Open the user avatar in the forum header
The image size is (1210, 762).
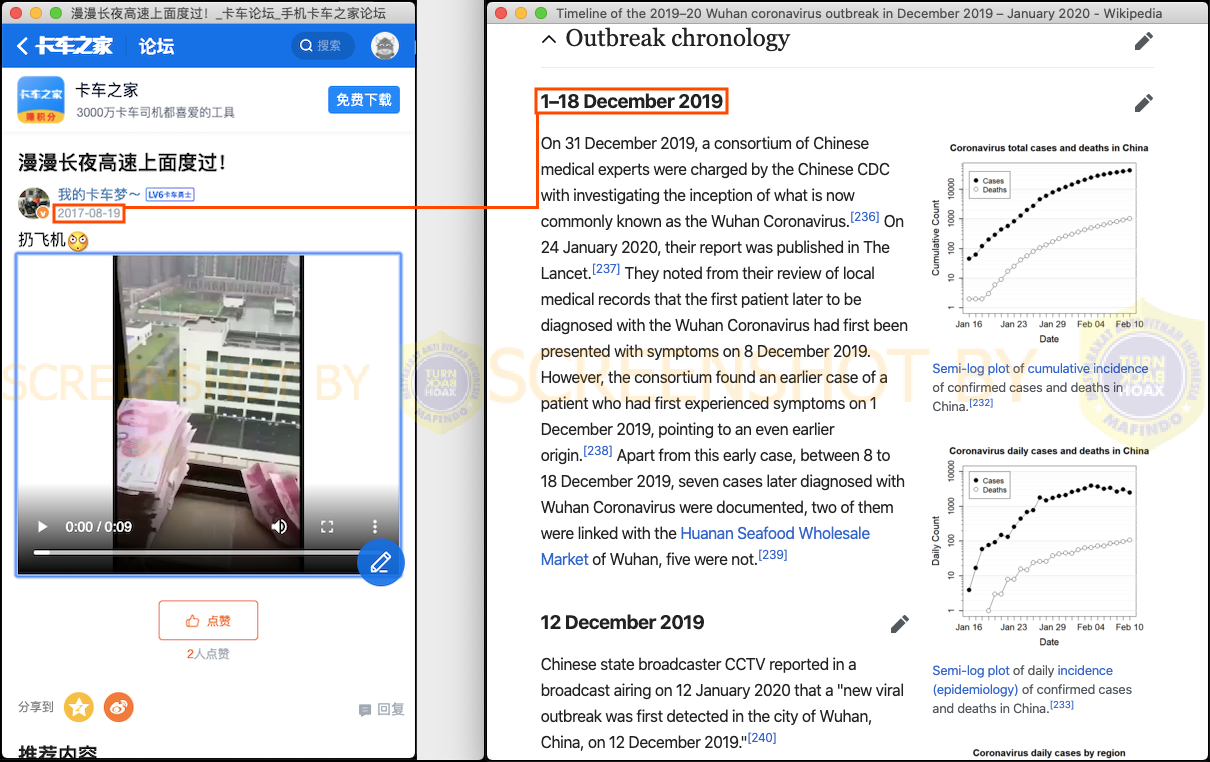click(384, 46)
